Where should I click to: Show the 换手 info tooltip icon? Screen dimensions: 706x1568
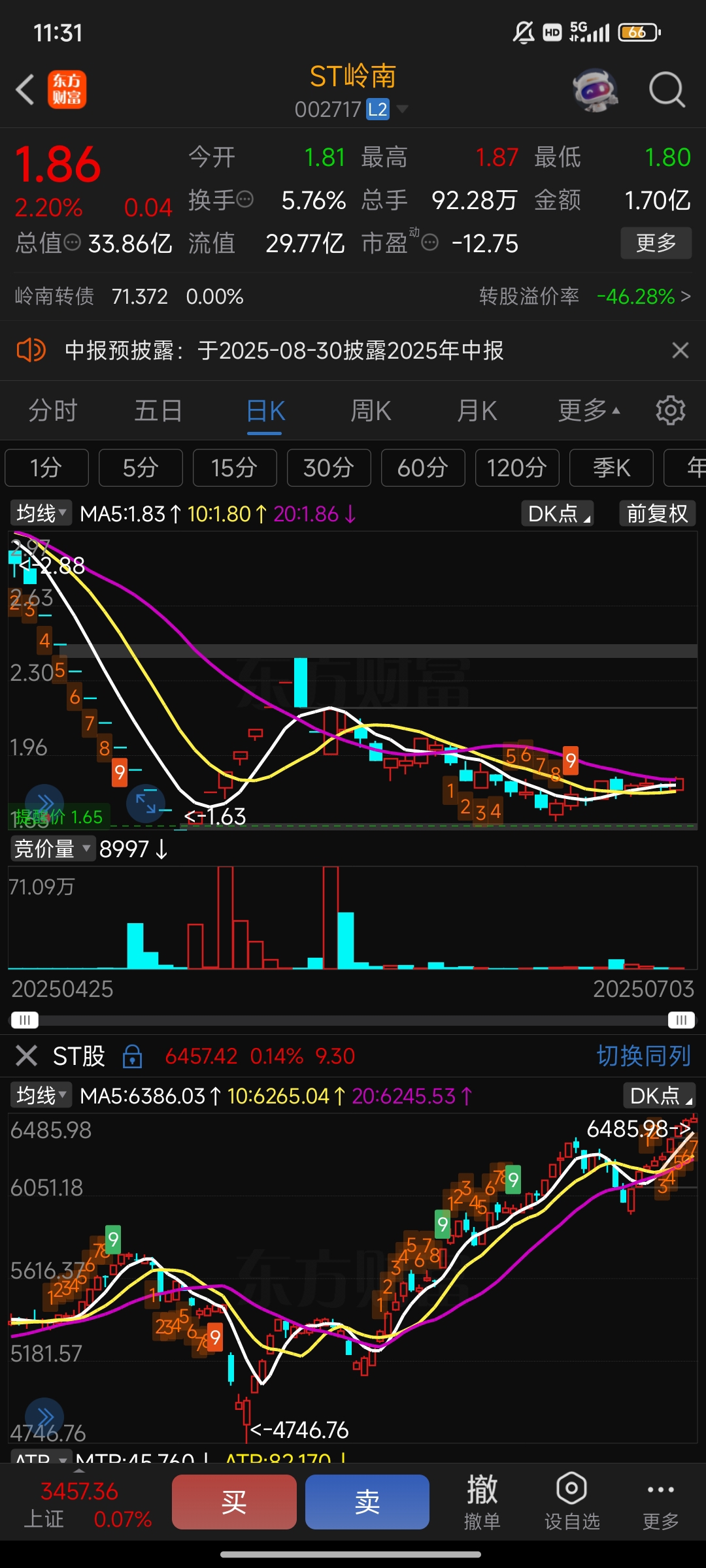pyautogui.click(x=244, y=199)
